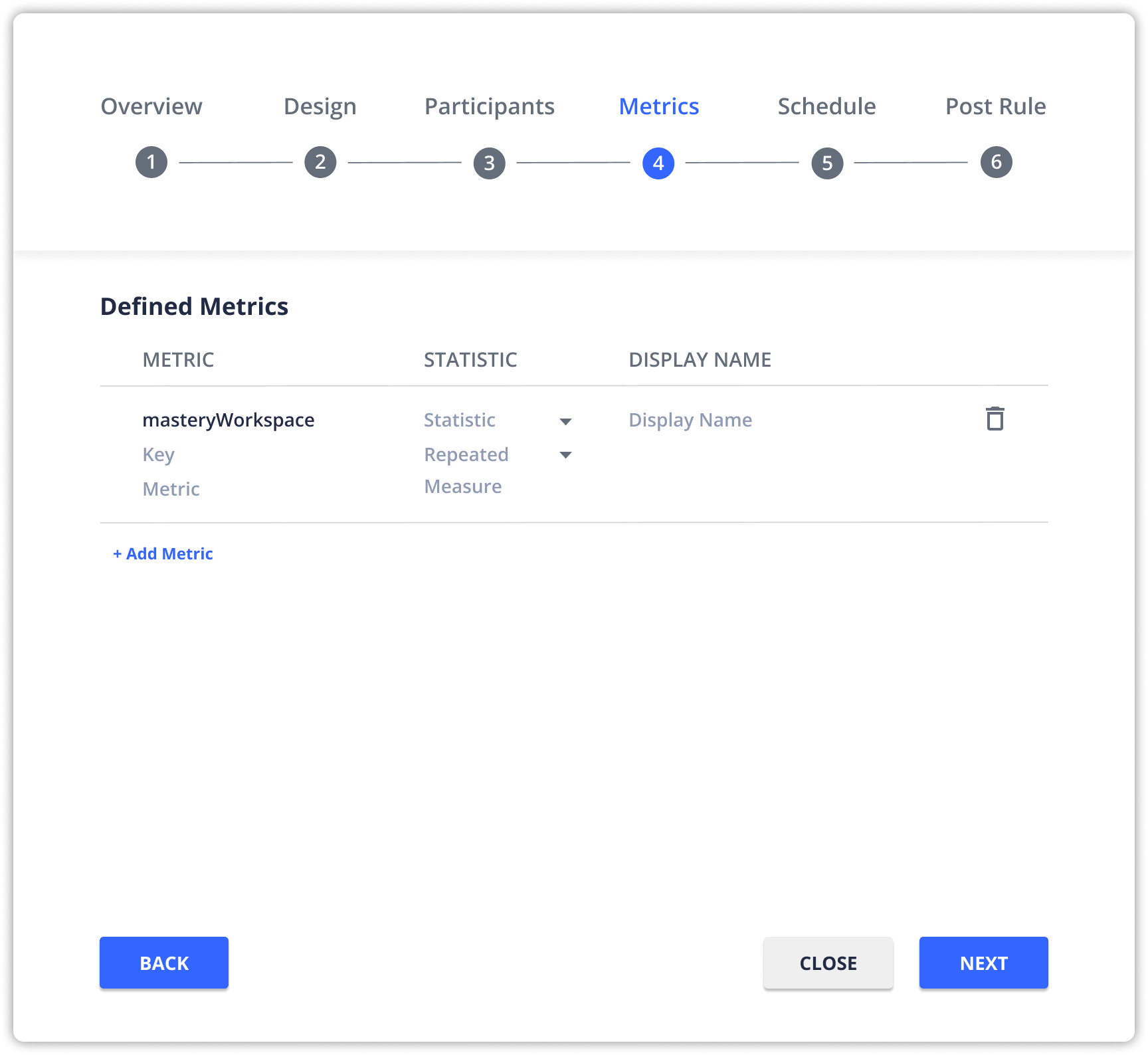Open the Schedule tab
The image size is (1148, 1055).
point(827,106)
